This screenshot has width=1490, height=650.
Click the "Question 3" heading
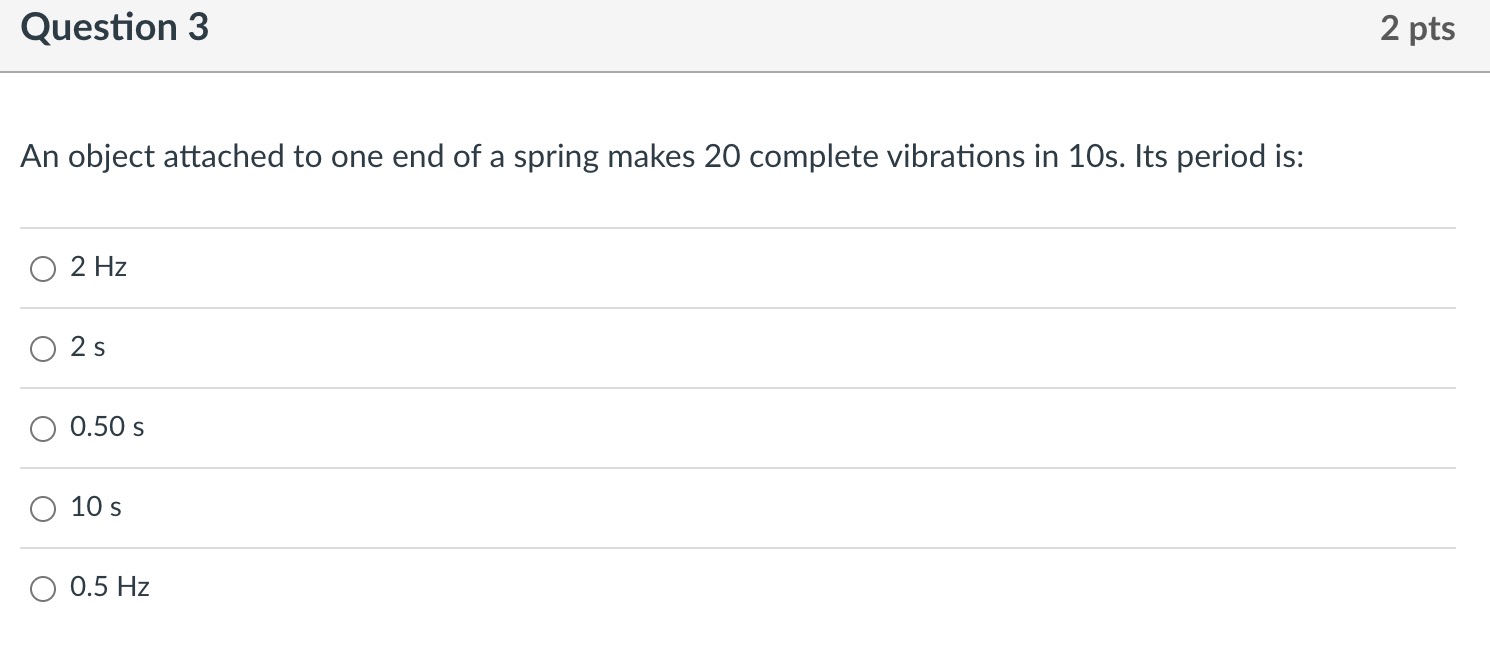114,27
